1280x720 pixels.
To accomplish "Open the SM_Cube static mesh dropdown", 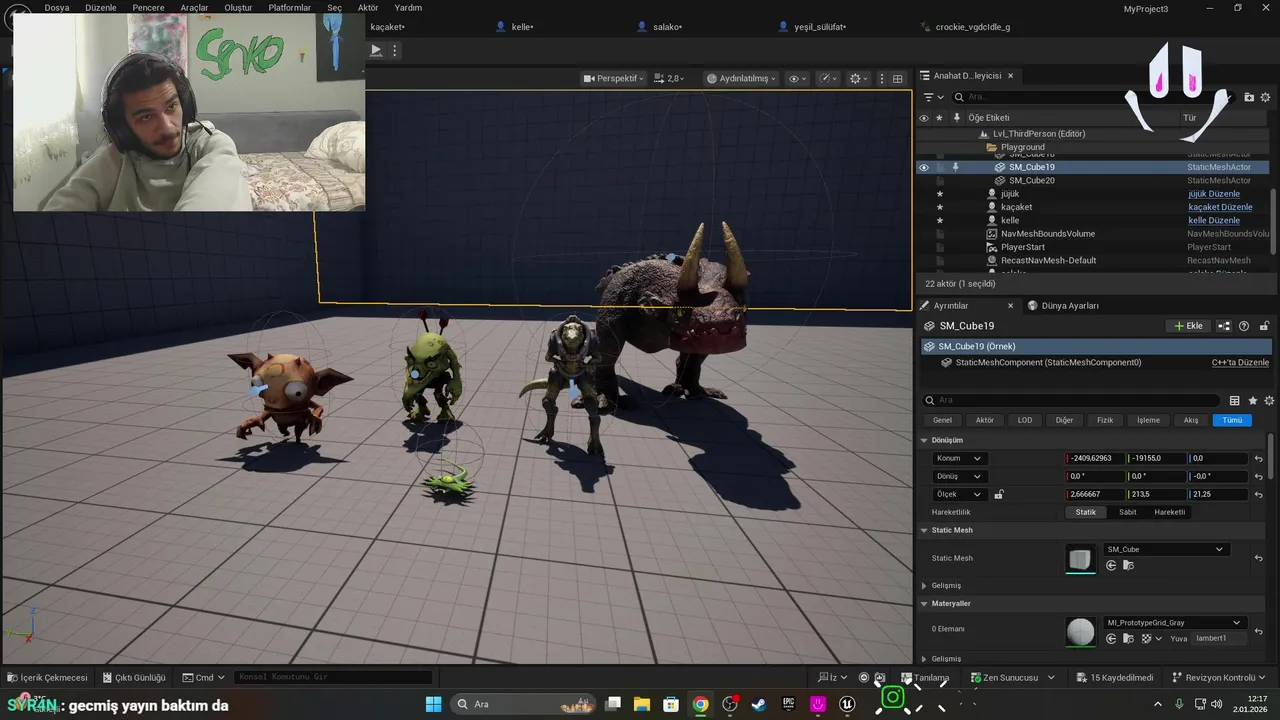I will click(x=1165, y=549).
